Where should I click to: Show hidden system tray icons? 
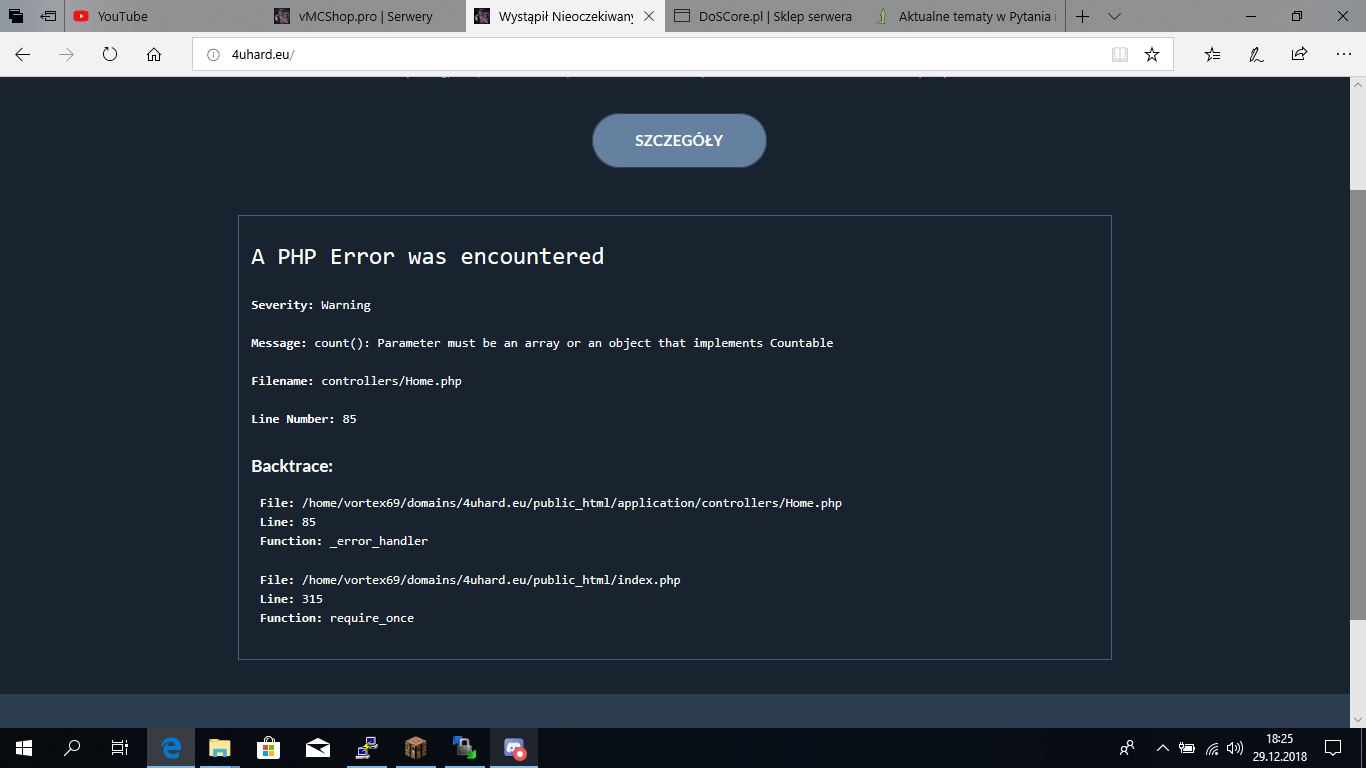1162,748
